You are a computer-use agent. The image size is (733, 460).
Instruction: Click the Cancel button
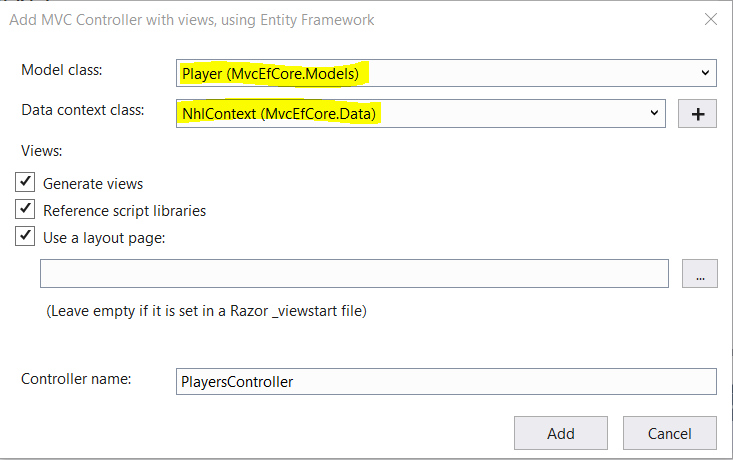pos(669,433)
